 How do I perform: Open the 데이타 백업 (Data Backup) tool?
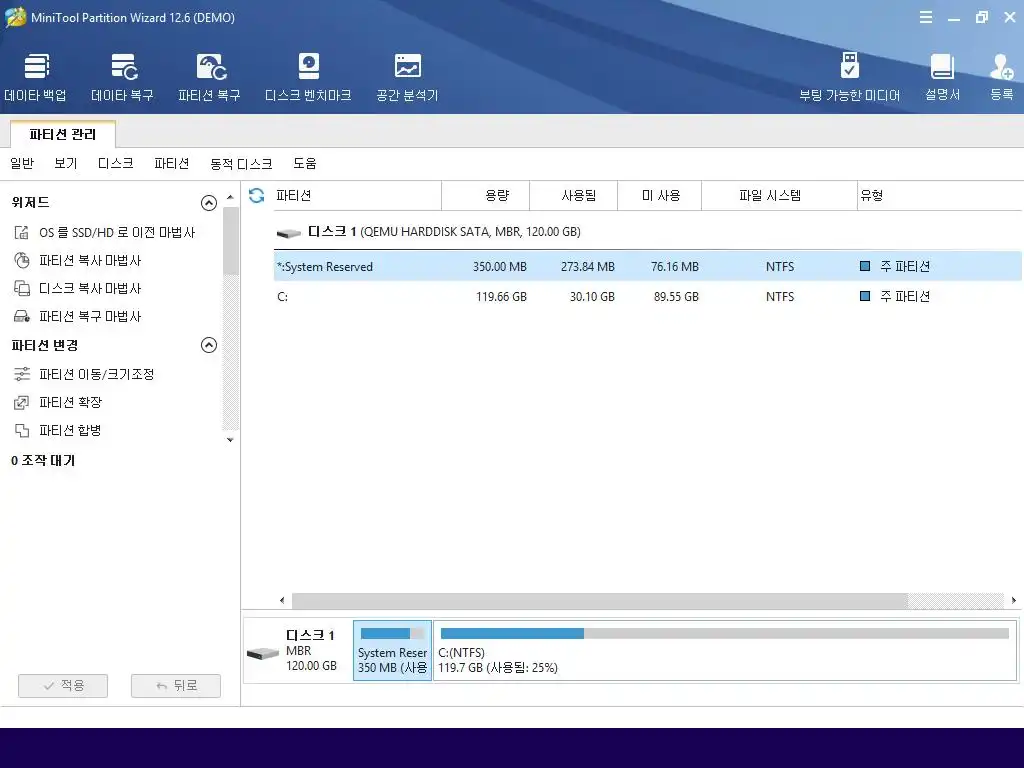[36, 77]
